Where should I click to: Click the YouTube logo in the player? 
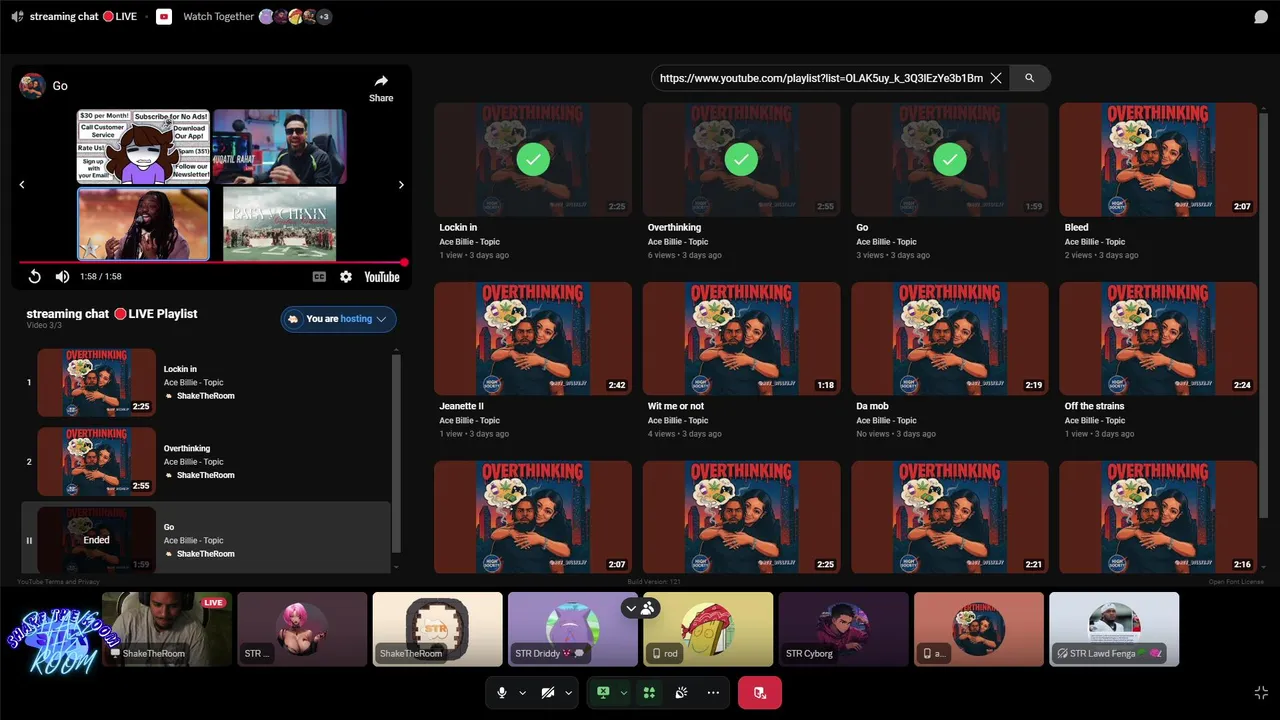(x=382, y=277)
